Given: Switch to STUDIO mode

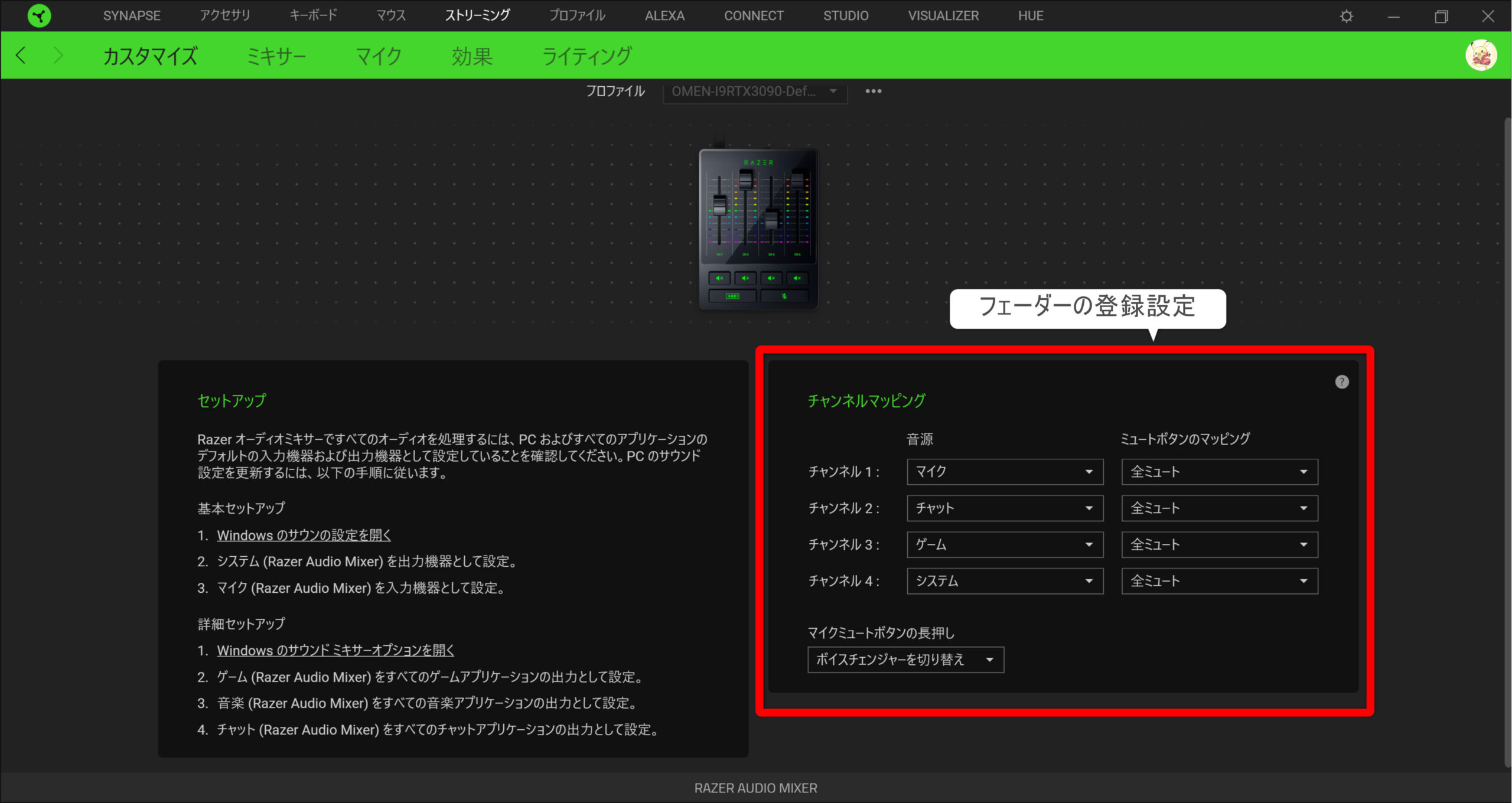Looking at the screenshot, I should (x=846, y=15).
